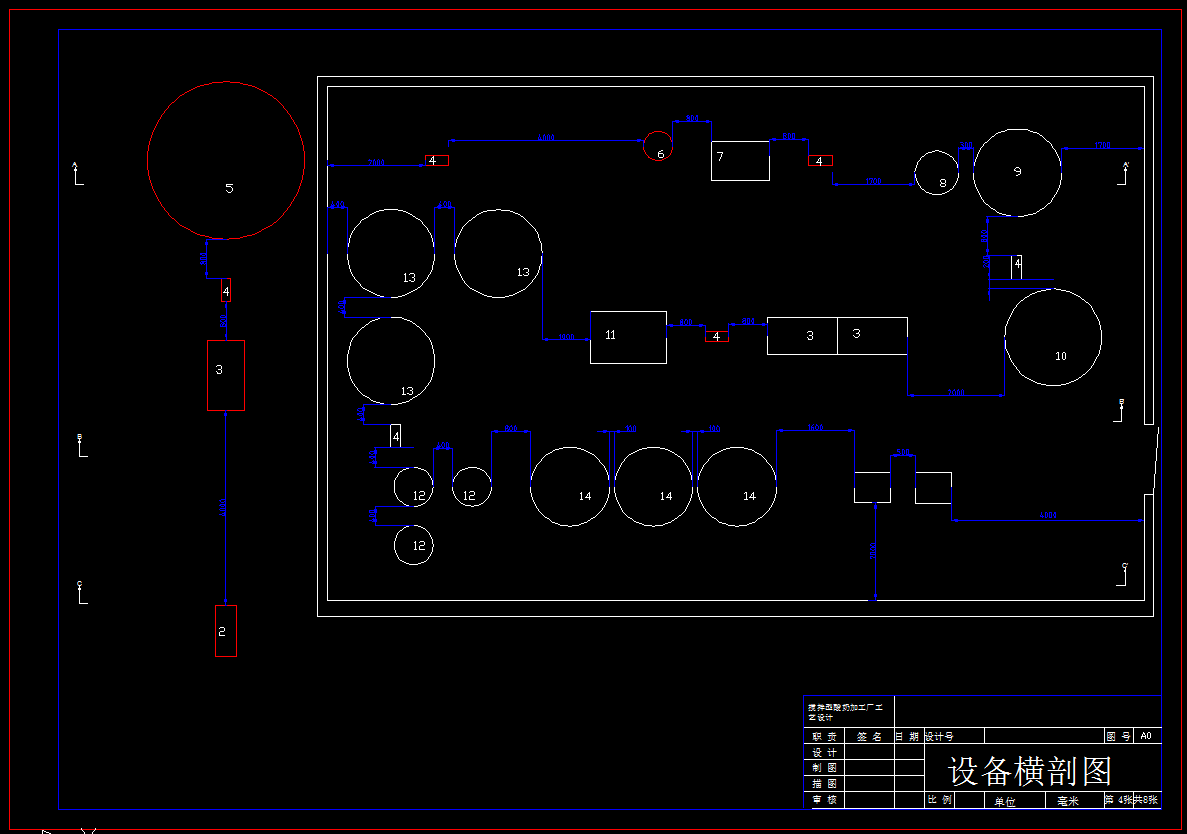
Task: Select the right box 3 in the paired boxes
Action: click(872, 336)
